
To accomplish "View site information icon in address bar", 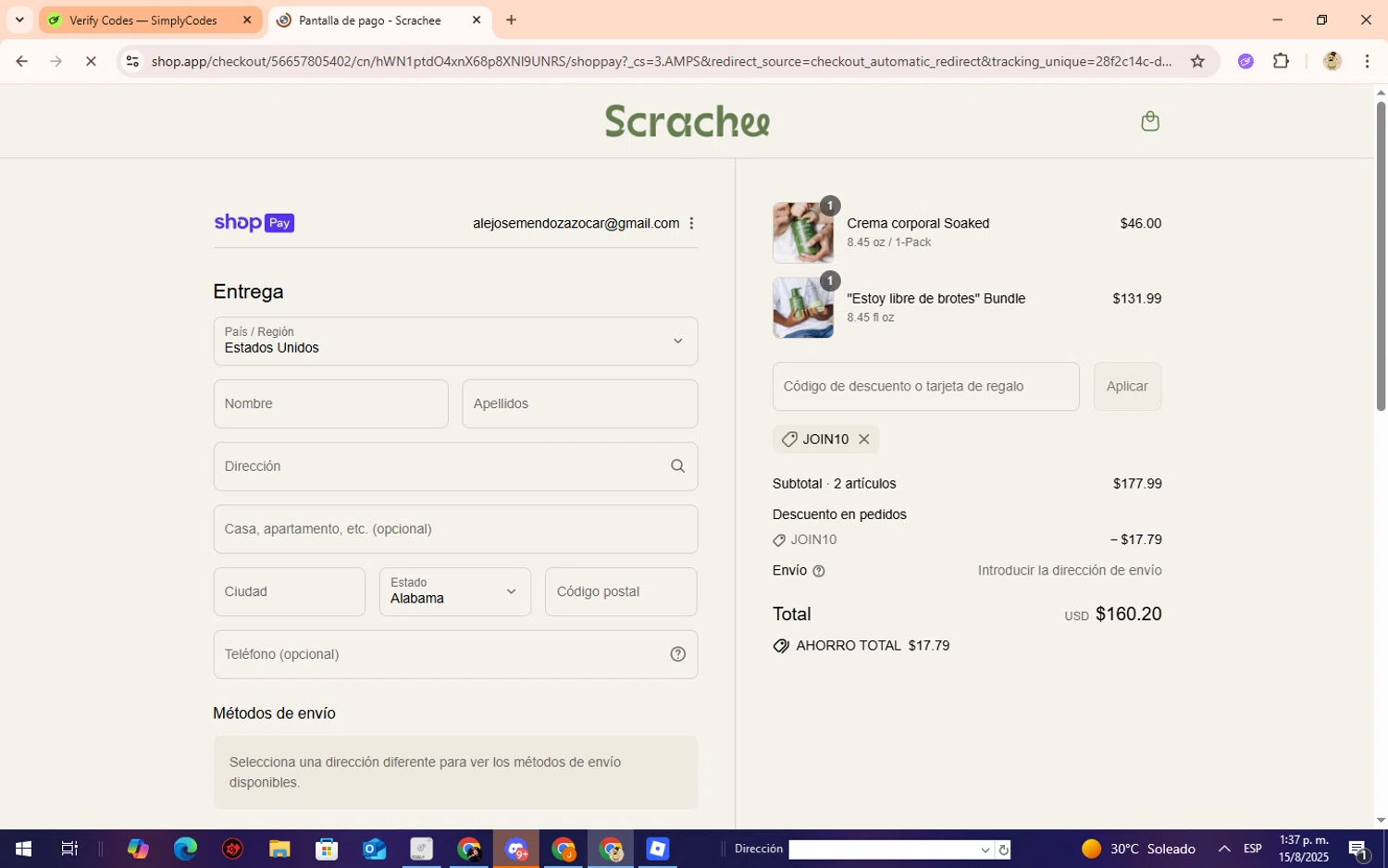I will (132, 61).
